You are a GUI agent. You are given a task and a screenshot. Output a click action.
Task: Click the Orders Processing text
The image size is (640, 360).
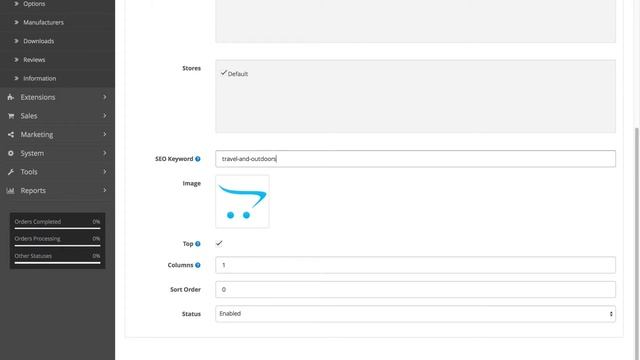point(37,239)
